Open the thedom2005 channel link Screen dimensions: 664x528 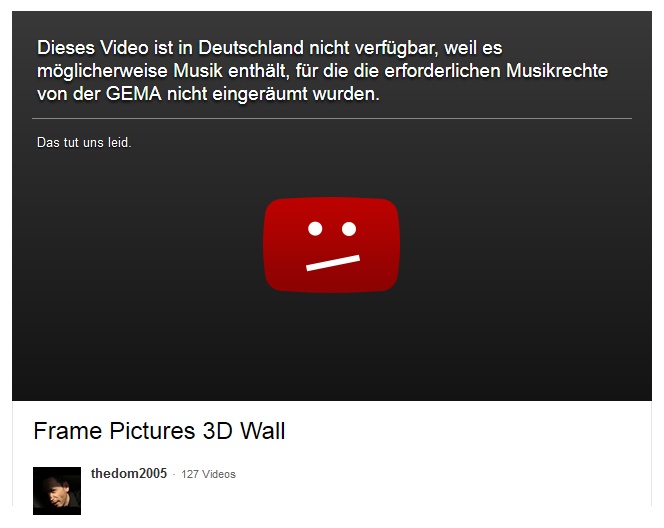click(x=129, y=473)
